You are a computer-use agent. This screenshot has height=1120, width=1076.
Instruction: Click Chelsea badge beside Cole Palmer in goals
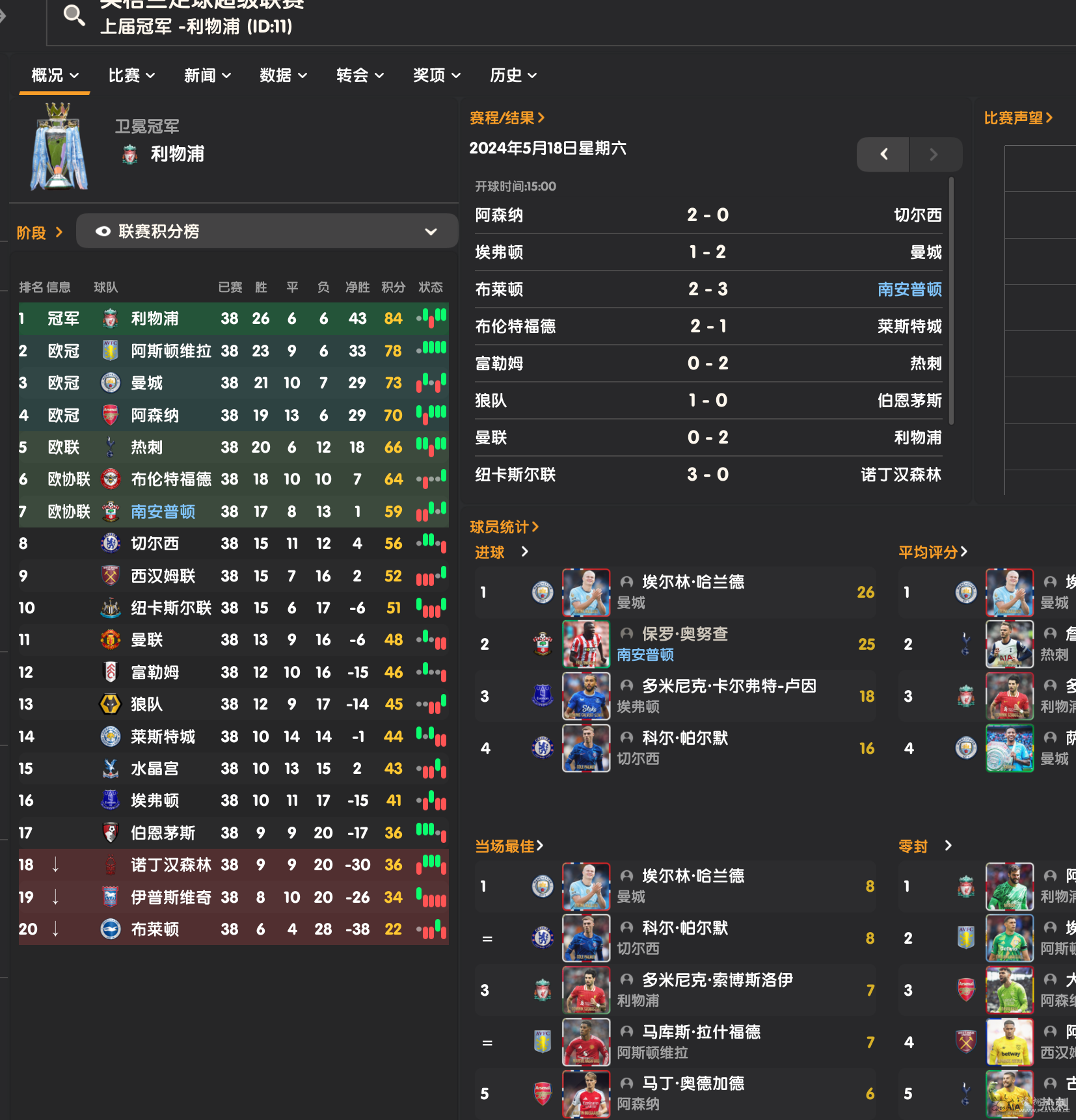[x=543, y=749]
